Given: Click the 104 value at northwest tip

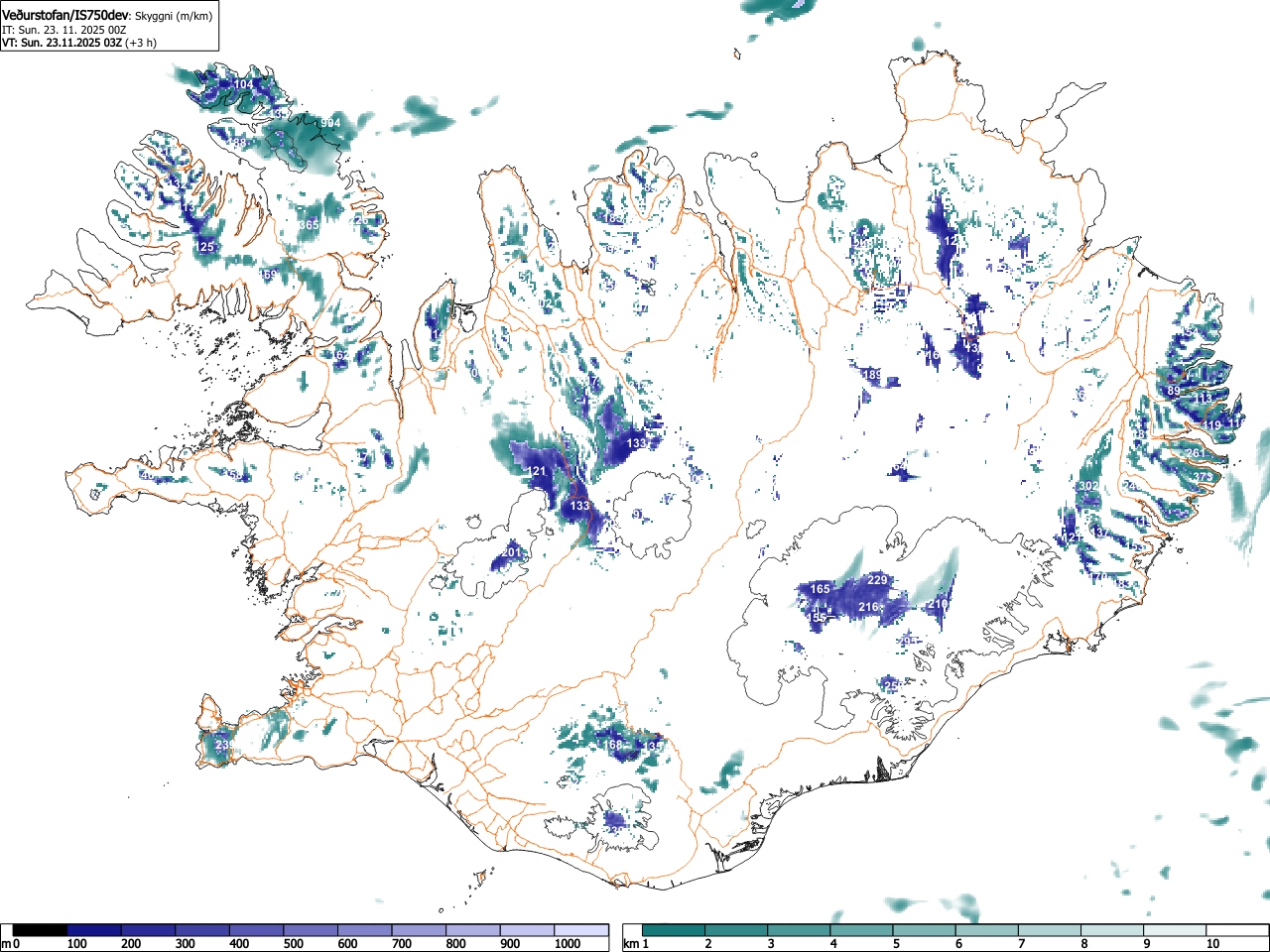Looking at the screenshot, I should coord(243,84).
